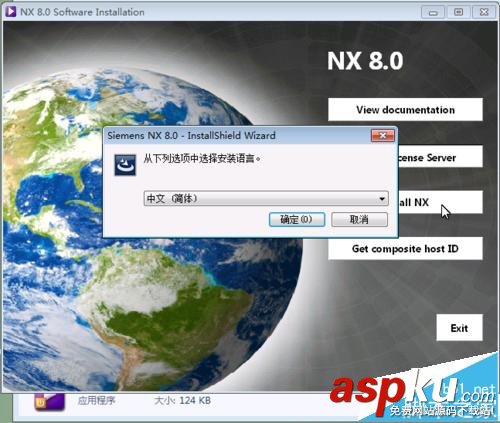This screenshot has height=423, width=500.
Task: Click the 从下列选项中选择安装语言 prompt text
Action: coord(202,158)
